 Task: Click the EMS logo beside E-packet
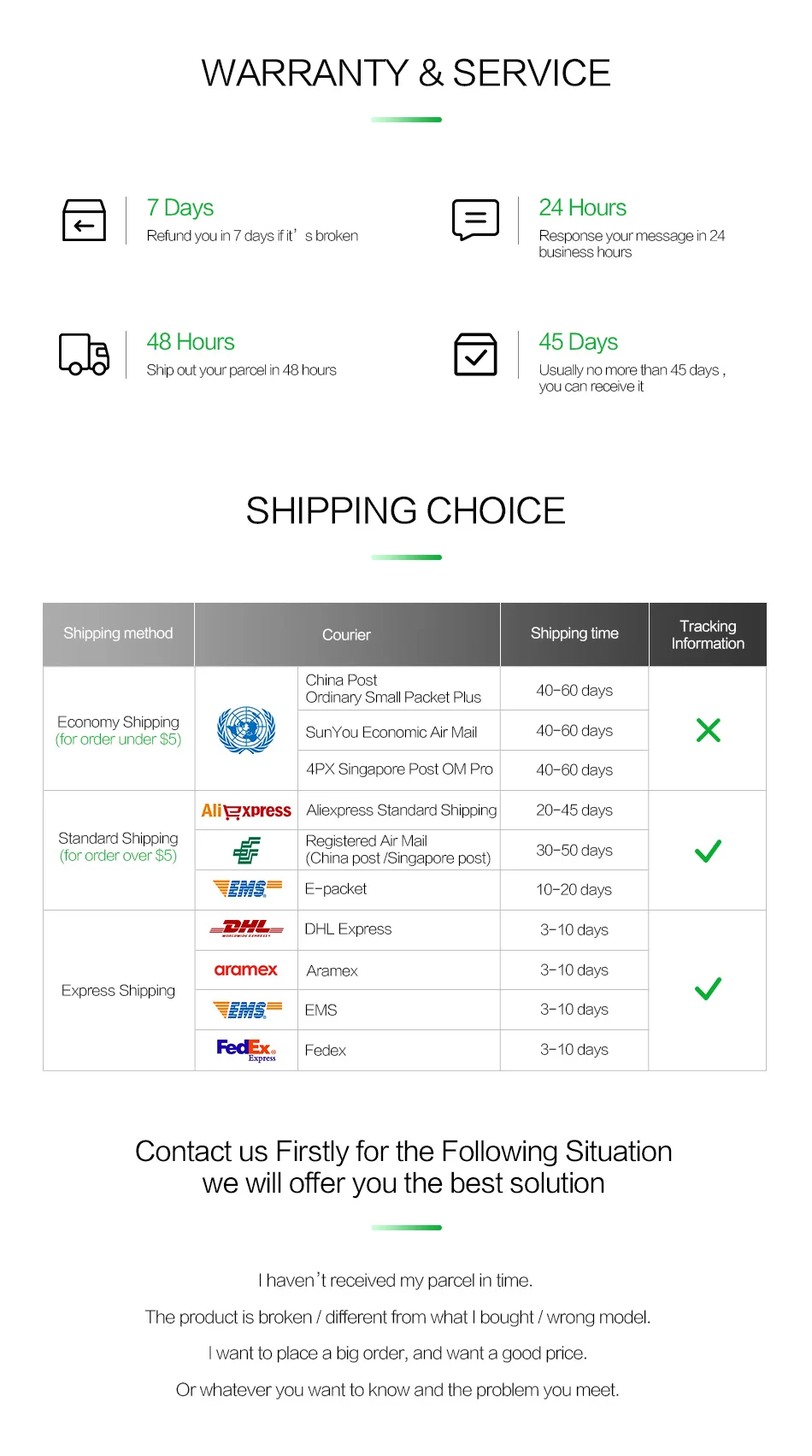247,889
